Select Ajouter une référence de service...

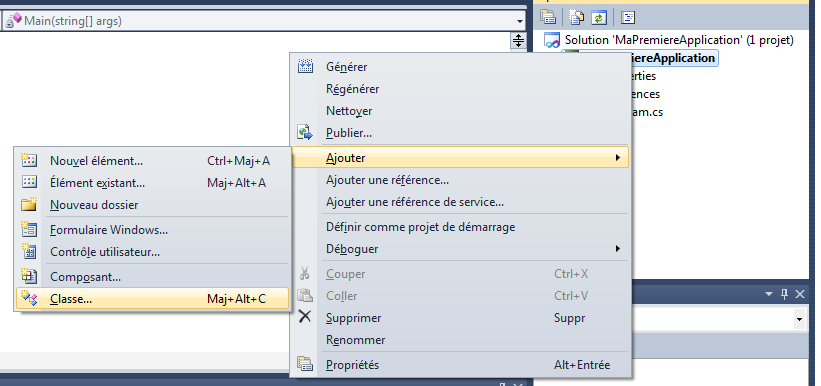tap(461, 202)
